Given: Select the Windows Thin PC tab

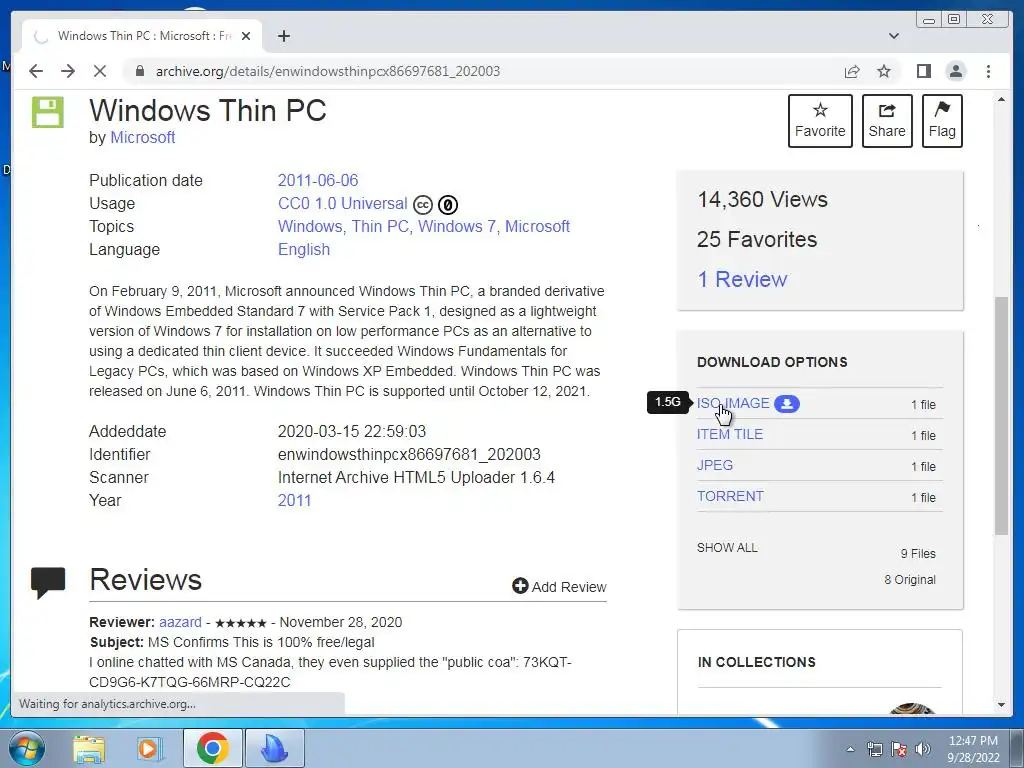Looking at the screenshot, I should (142, 36).
